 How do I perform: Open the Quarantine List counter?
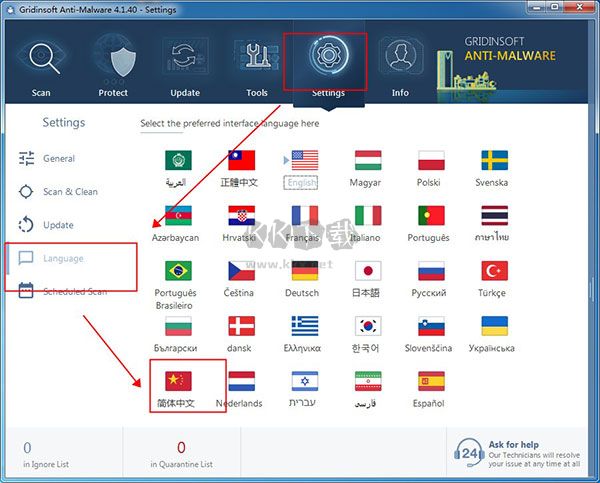(x=181, y=455)
